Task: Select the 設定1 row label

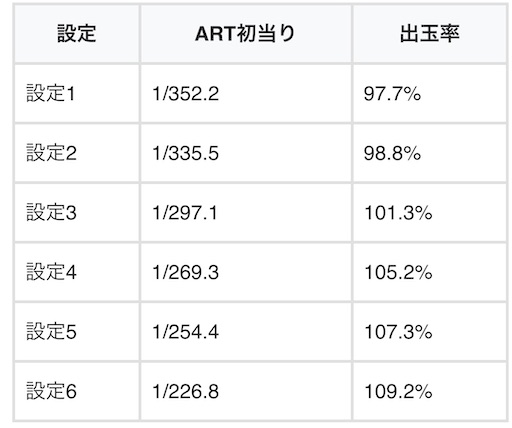Action: click(51, 93)
